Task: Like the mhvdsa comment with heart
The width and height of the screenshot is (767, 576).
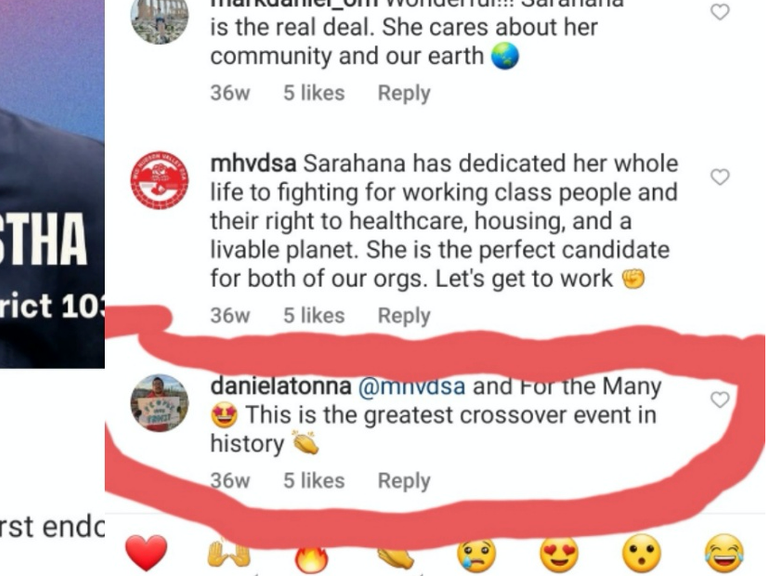Action: click(x=720, y=177)
